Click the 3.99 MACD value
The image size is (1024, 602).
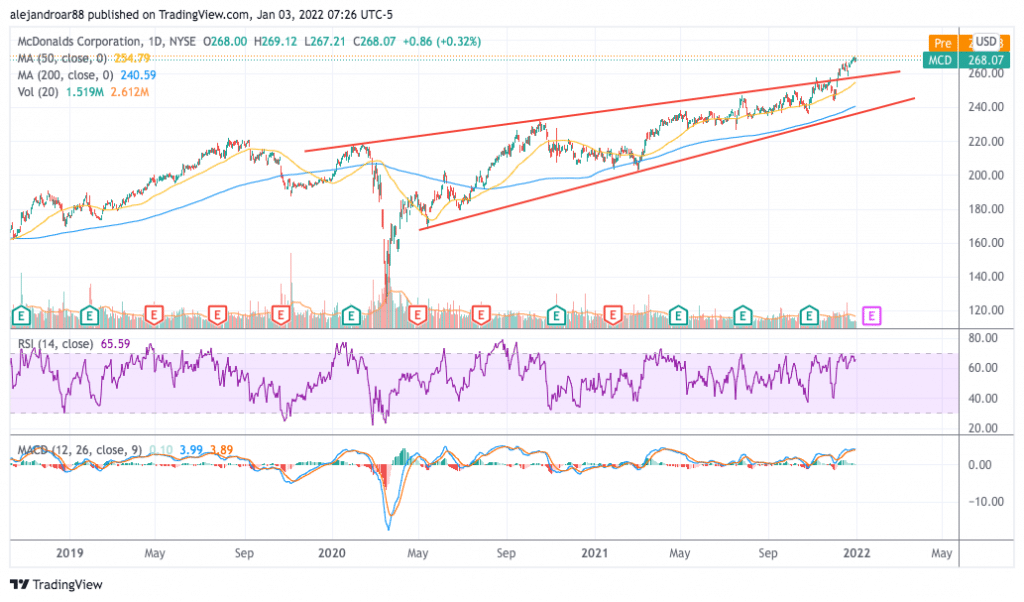(x=191, y=450)
